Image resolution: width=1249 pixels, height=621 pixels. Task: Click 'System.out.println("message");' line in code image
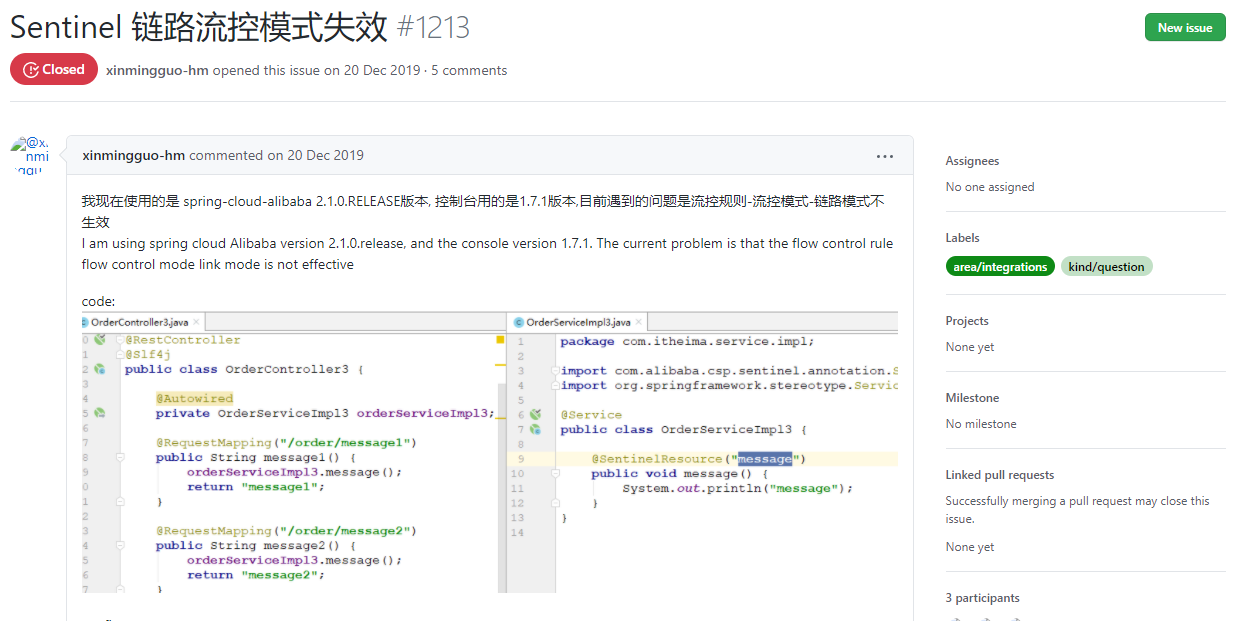738,488
